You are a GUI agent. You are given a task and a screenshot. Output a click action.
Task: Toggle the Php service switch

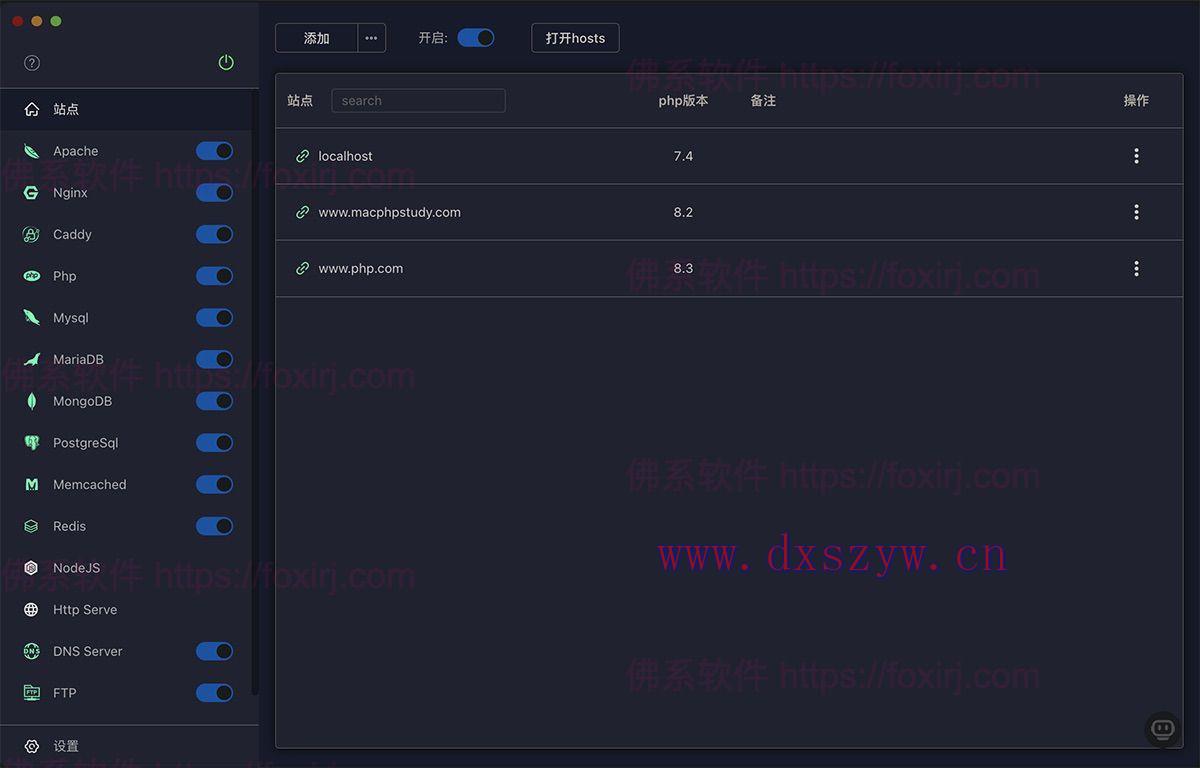[x=214, y=276]
